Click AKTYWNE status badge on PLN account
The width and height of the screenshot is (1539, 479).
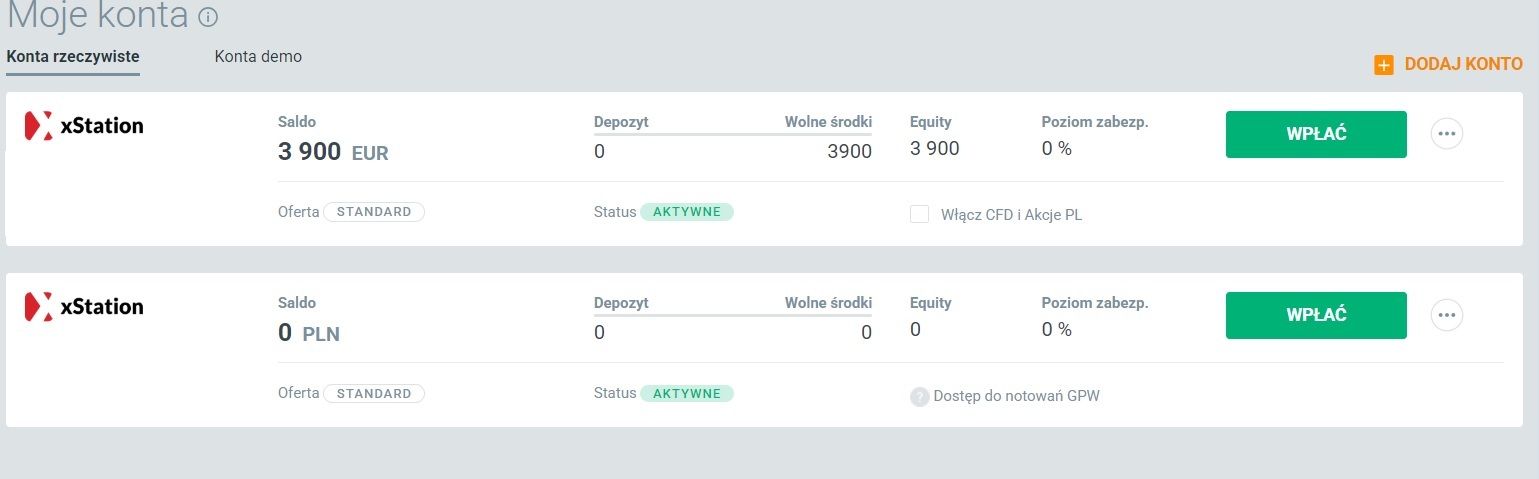coord(687,394)
